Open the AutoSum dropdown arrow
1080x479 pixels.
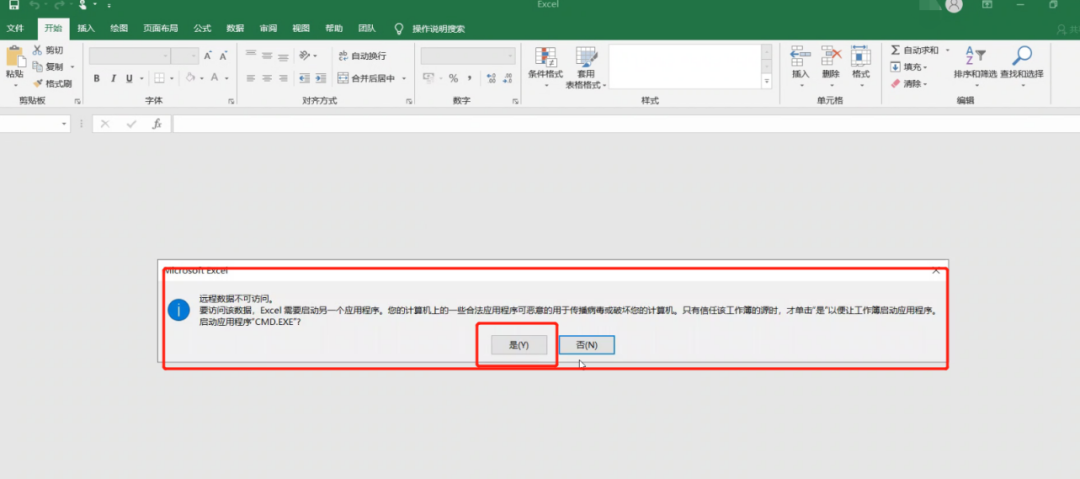(x=947, y=50)
